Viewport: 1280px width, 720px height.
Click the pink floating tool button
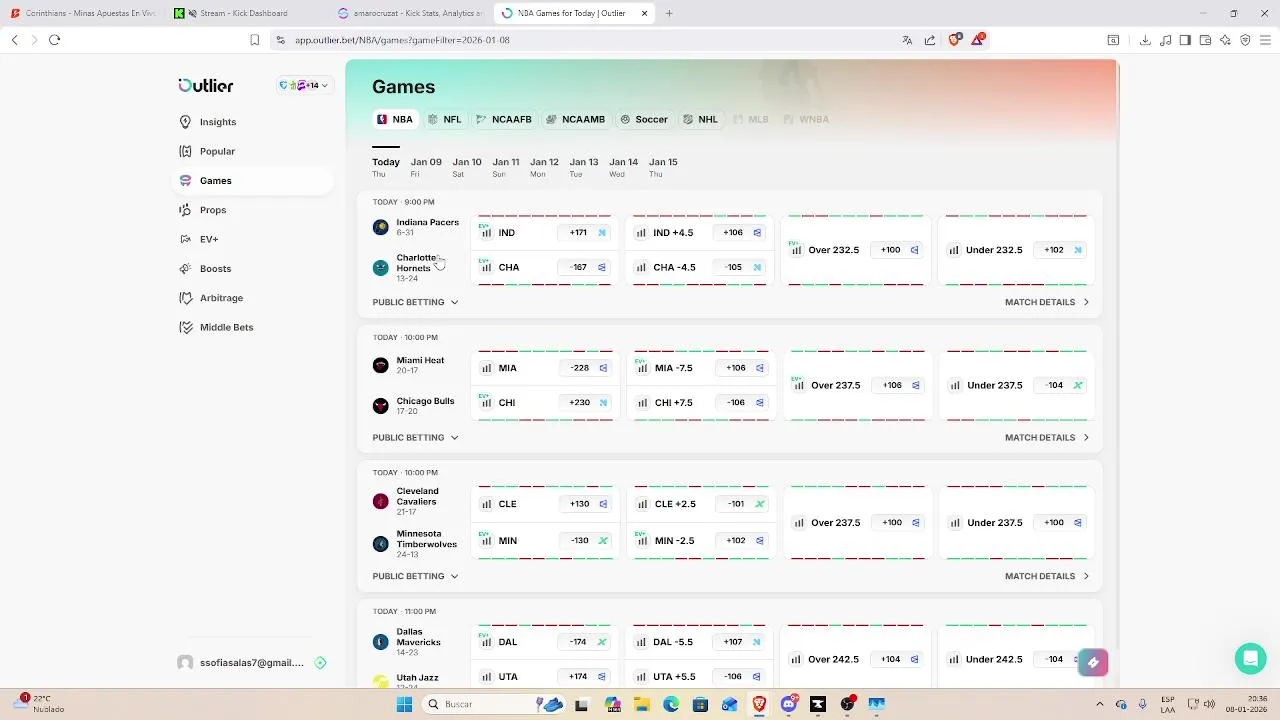(1093, 662)
